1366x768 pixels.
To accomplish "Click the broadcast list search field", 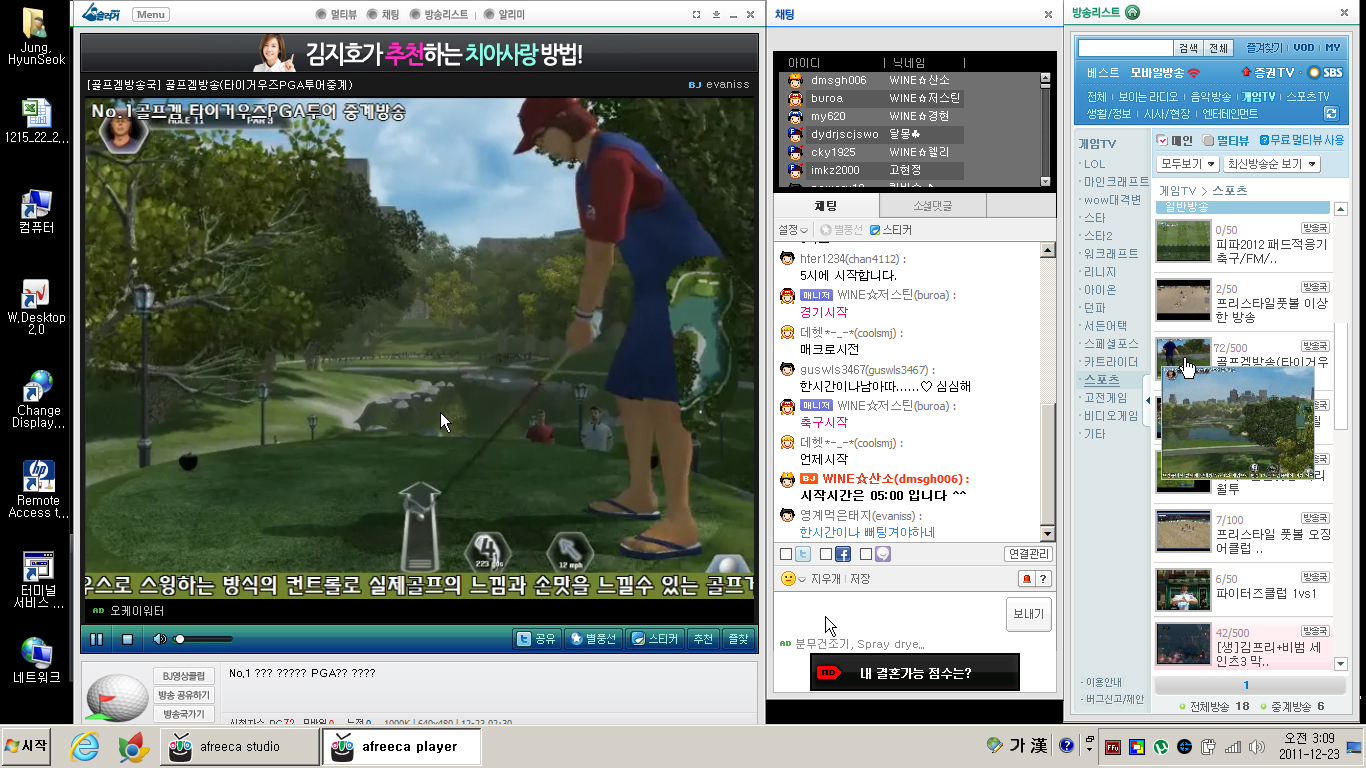I will [x=1125, y=48].
